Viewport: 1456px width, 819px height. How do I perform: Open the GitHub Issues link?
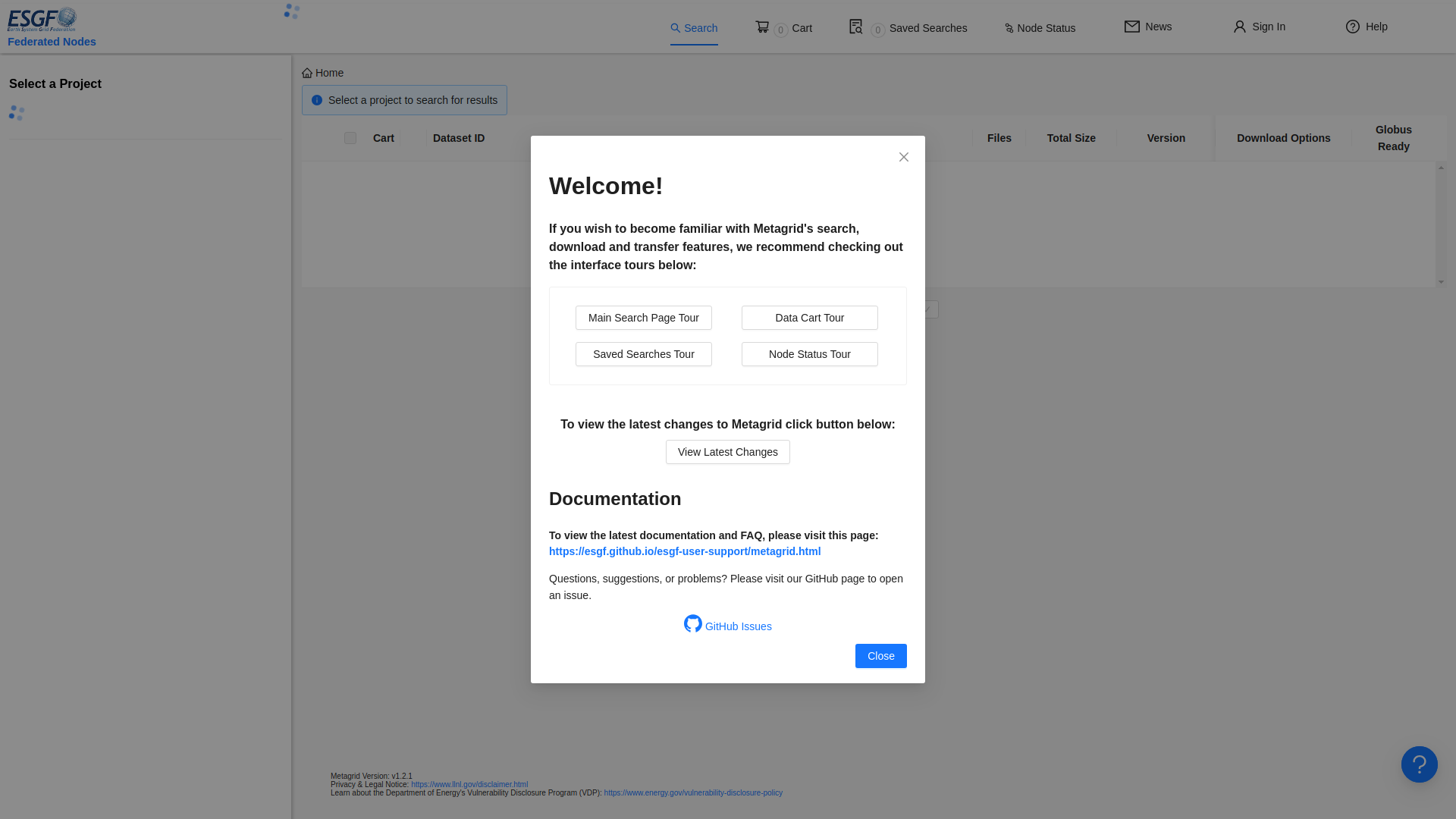coord(739,626)
